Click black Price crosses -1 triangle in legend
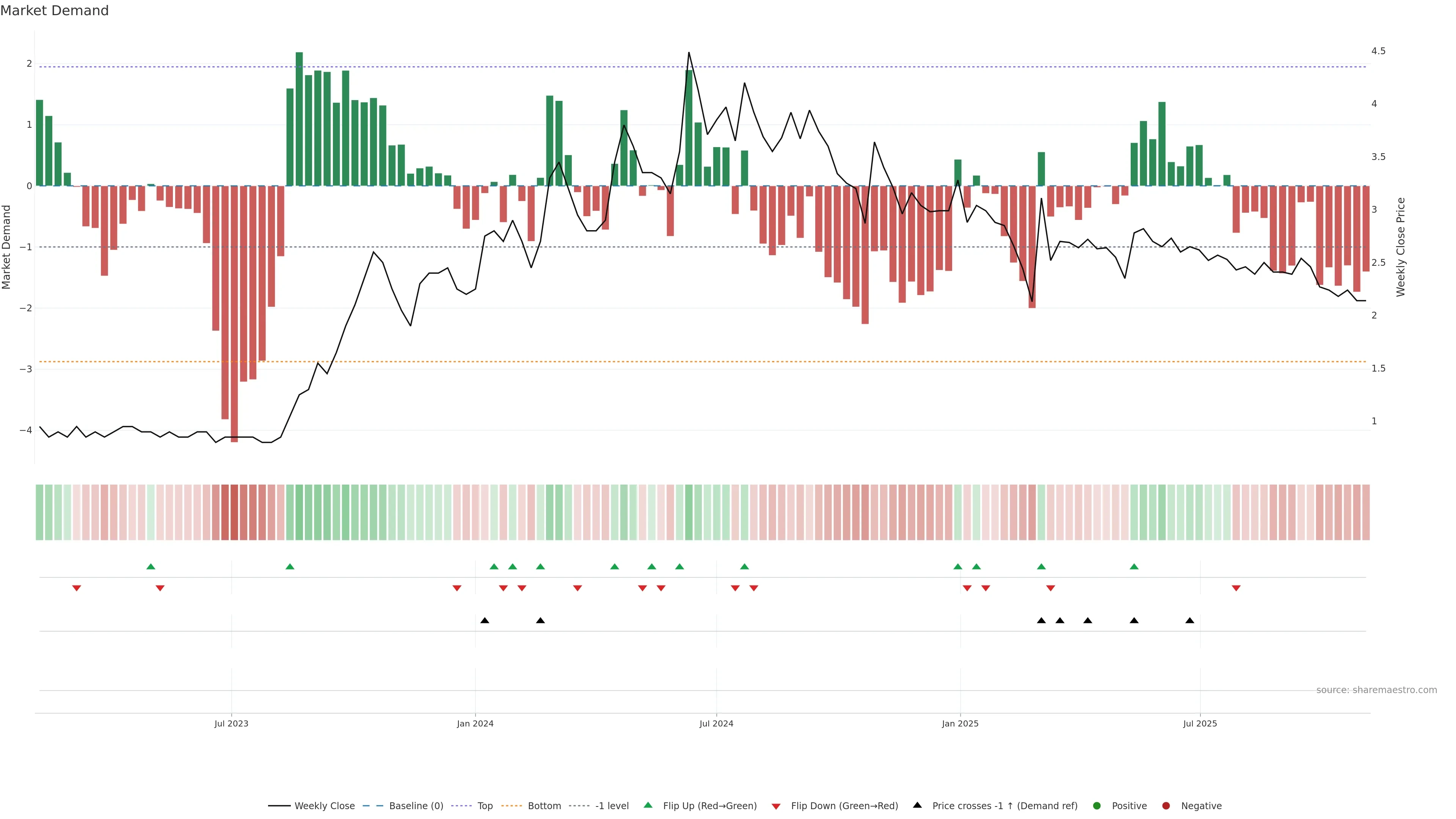Screen dimensions: 1456x819 coord(917,805)
